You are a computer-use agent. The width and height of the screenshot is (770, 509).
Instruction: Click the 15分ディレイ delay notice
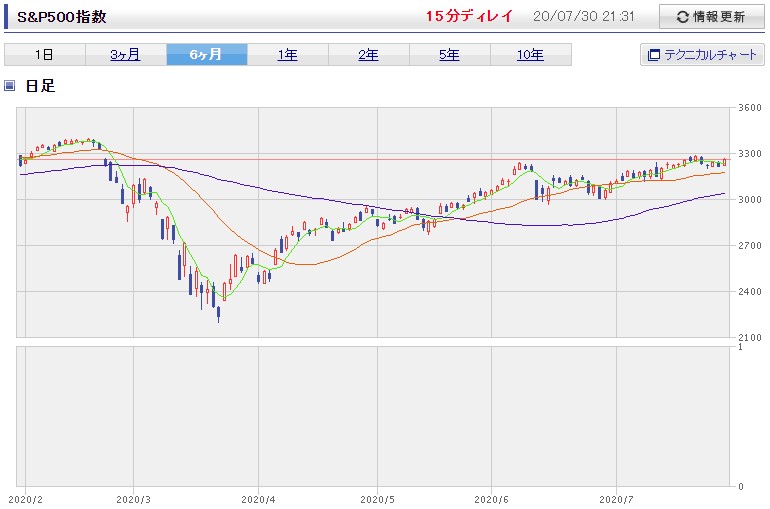pos(469,16)
